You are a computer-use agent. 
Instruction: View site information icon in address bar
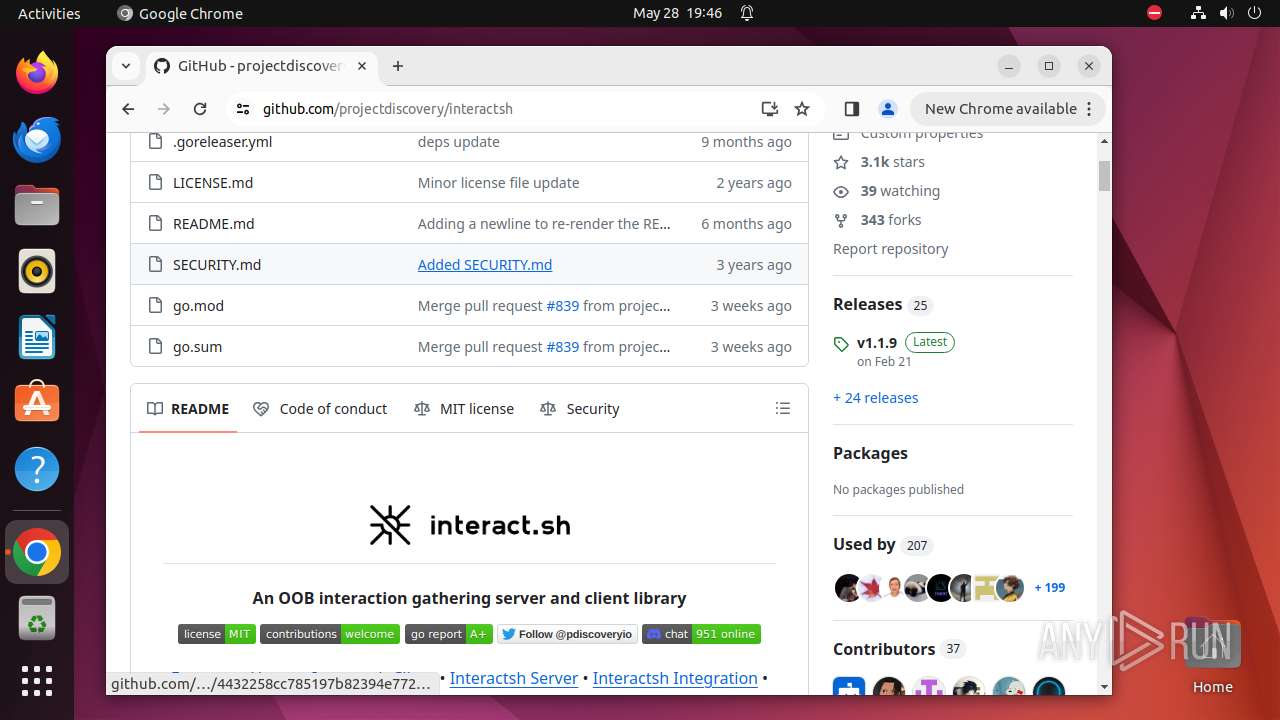pyautogui.click(x=243, y=109)
